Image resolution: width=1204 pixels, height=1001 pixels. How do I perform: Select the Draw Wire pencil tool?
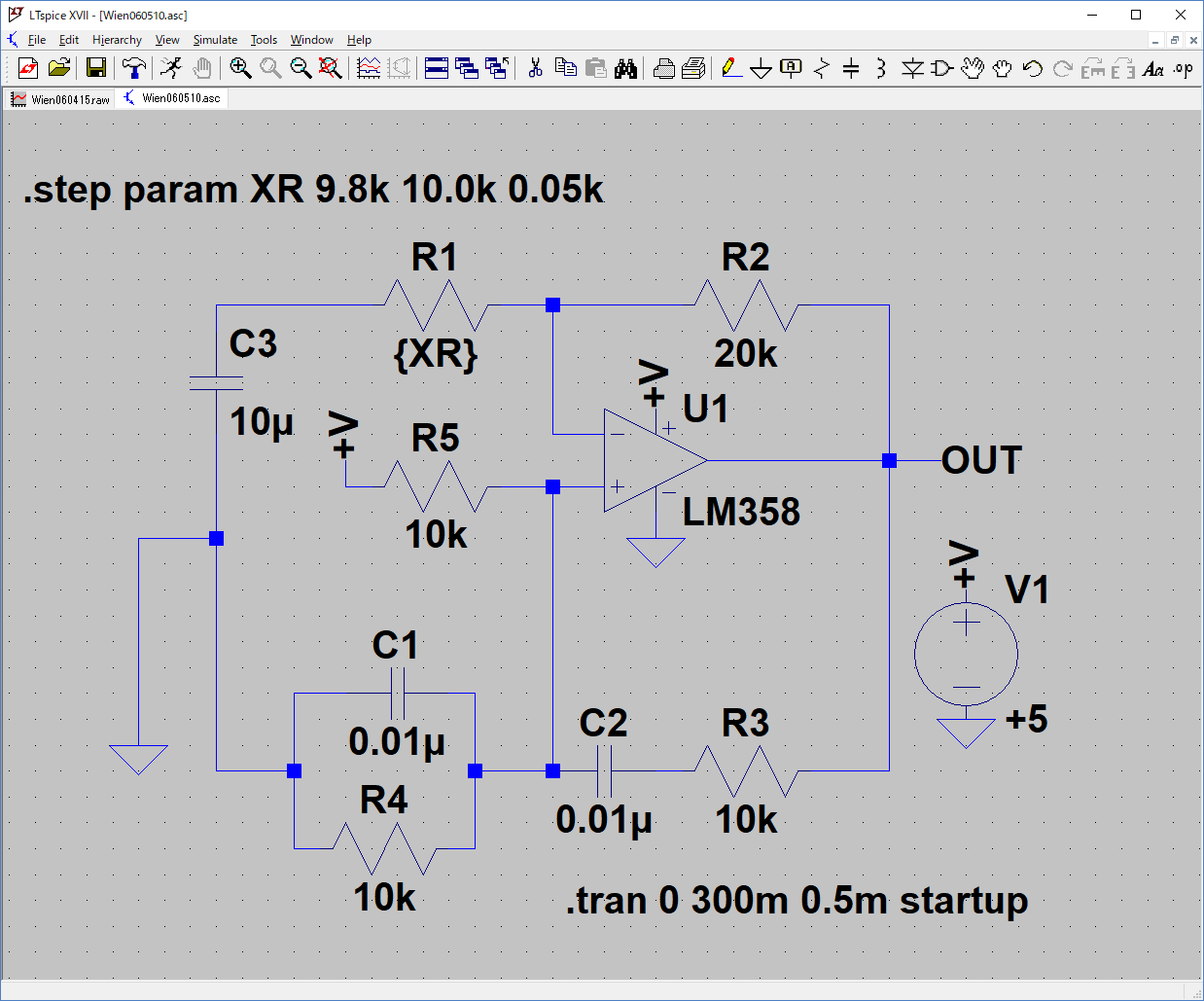731,68
